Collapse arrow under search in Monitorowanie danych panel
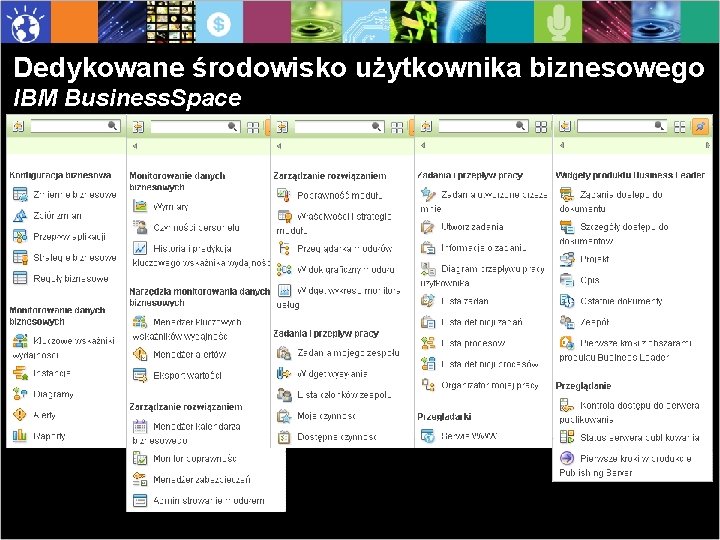This screenshot has height=540, width=720. [135, 146]
